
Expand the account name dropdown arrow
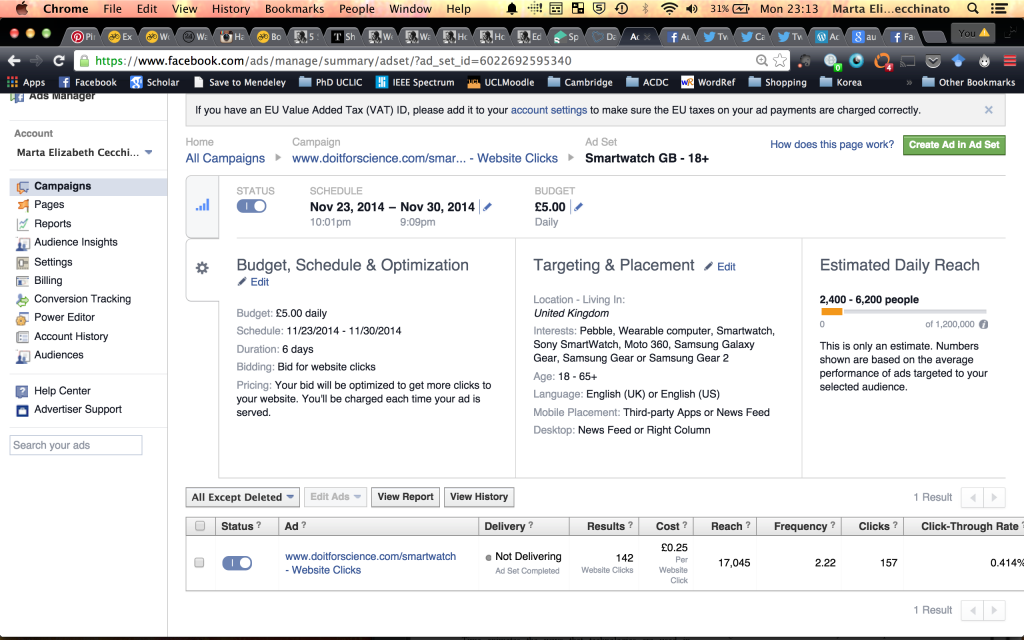149,153
